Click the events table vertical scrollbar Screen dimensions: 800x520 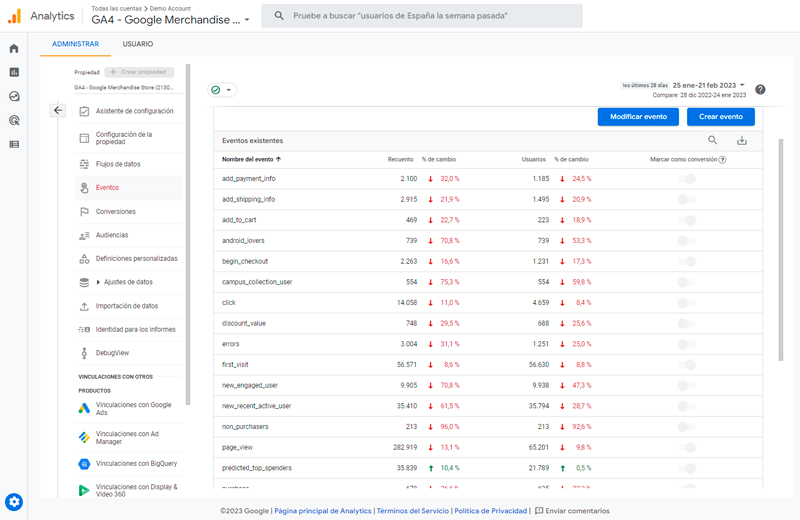781,250
